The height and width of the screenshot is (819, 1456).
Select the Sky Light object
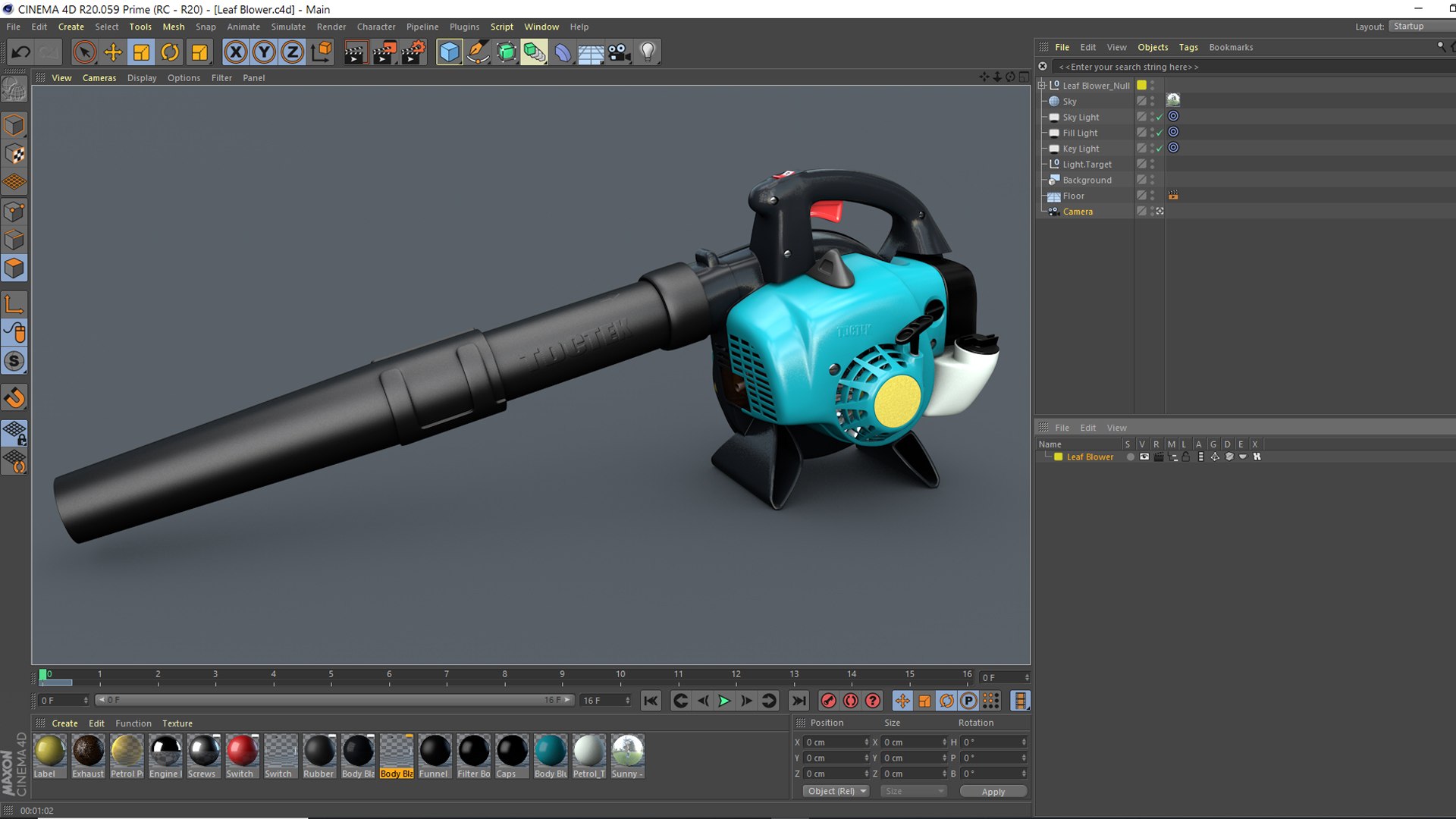tap(1081, 118)
